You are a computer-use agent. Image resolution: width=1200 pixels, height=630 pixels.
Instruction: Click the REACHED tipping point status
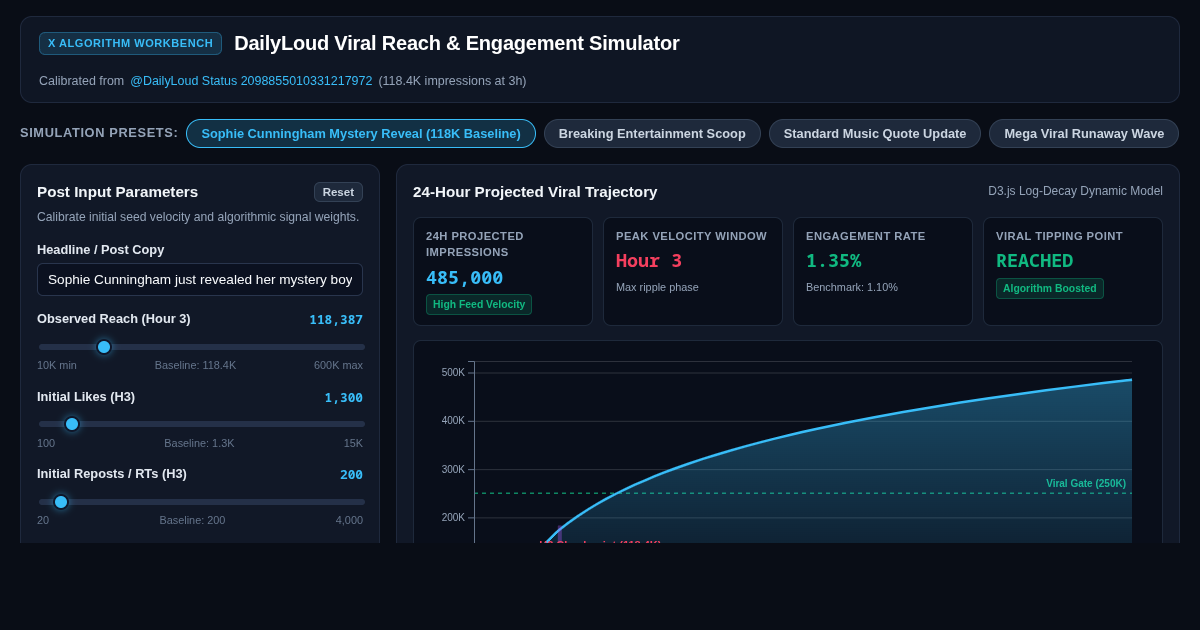(x=1034, y=260)
